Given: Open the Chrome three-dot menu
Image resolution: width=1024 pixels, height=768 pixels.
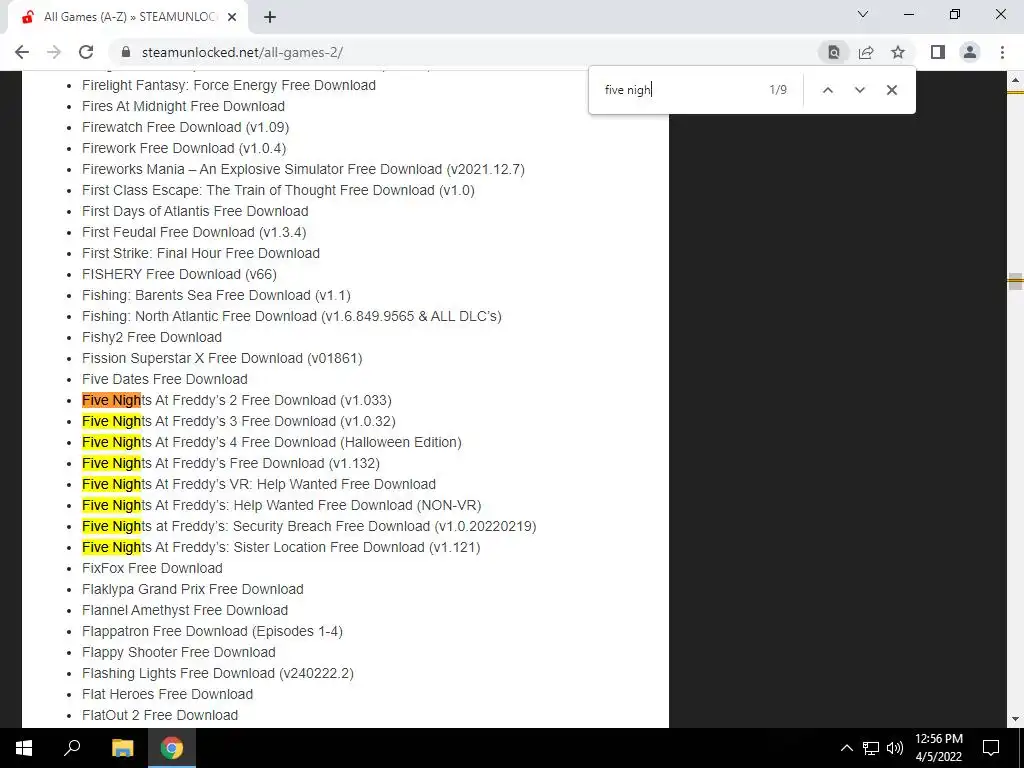Looking at the screenshot, I should point(1002,52).
